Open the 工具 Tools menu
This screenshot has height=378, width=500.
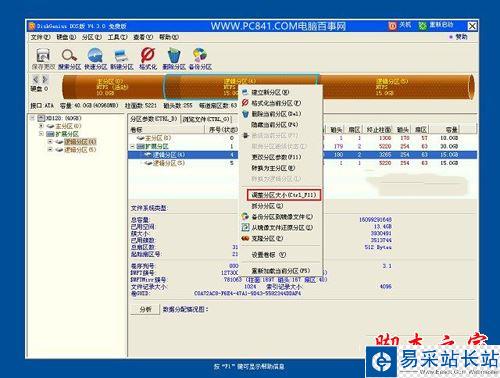(x=117, y=37)
